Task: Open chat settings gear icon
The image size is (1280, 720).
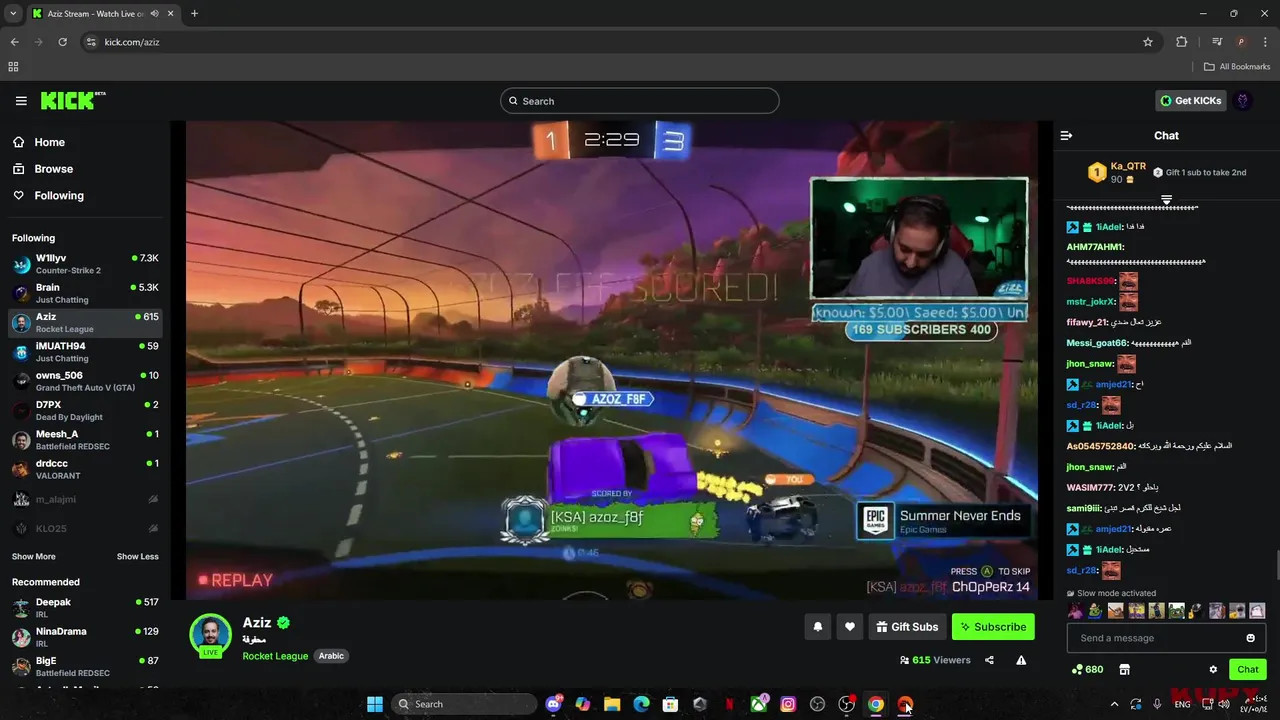Action: (x=1213, y=669)
